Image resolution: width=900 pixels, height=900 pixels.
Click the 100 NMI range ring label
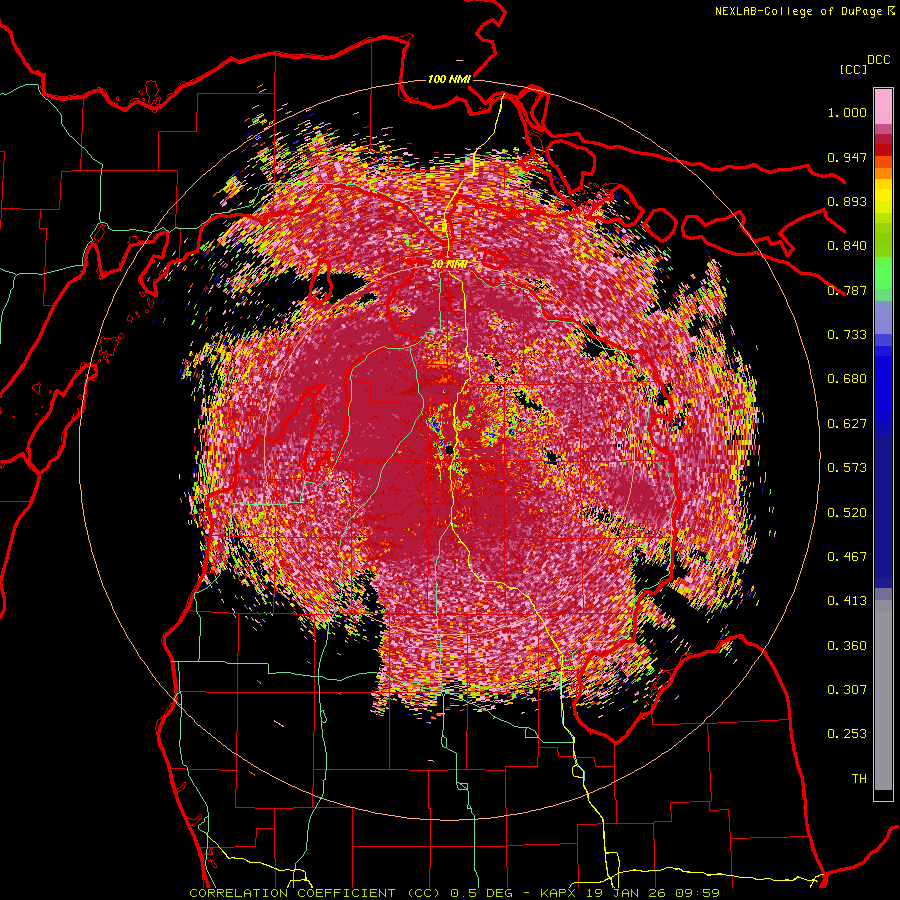449,79
